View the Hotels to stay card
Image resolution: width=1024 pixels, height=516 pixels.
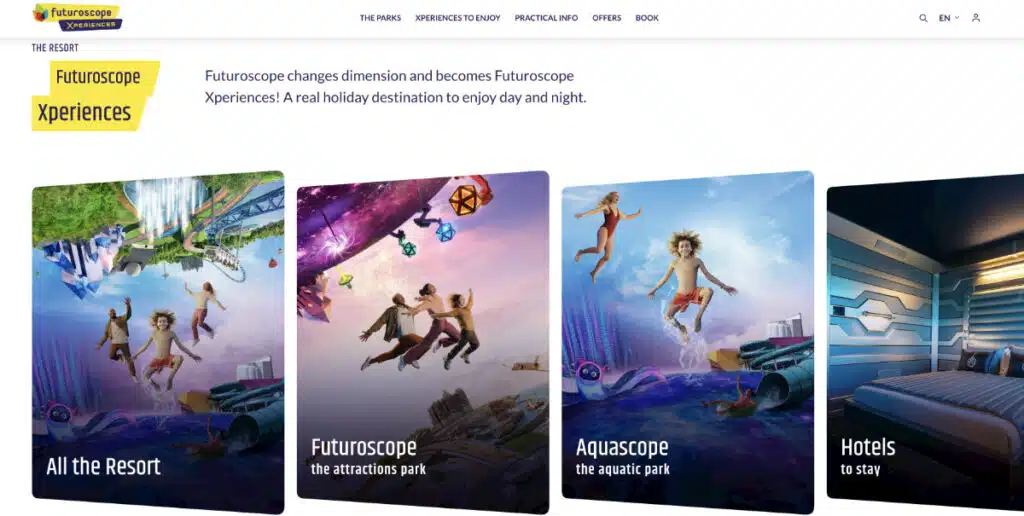[925, 342]
